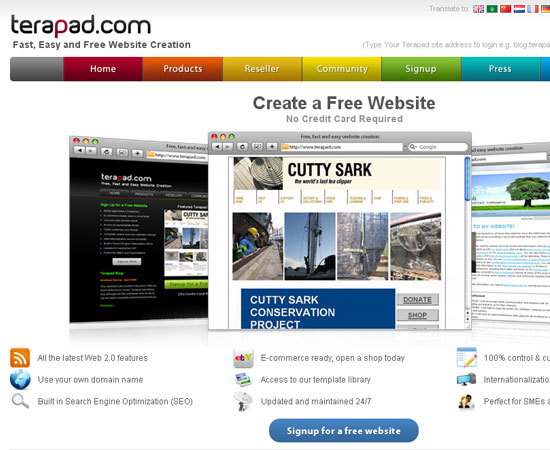Click plus button in Cutty Sark browser
This screenshot has width=550, height=450.
(272, 147)
